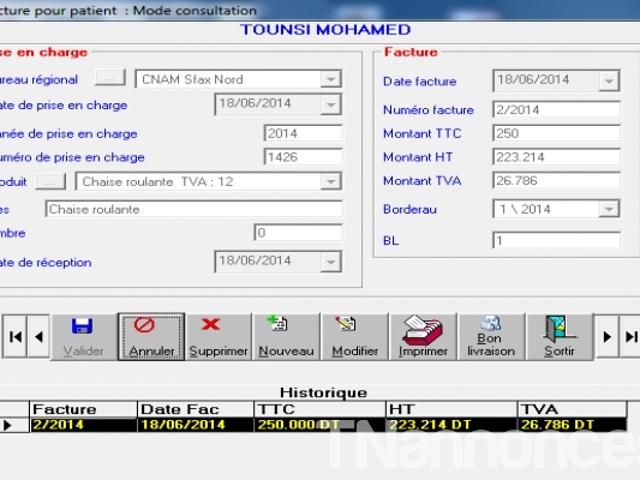Click the Montant TTC field
Image resolution: width=640 pixels, height=480 pixels.
click(557, 133)
